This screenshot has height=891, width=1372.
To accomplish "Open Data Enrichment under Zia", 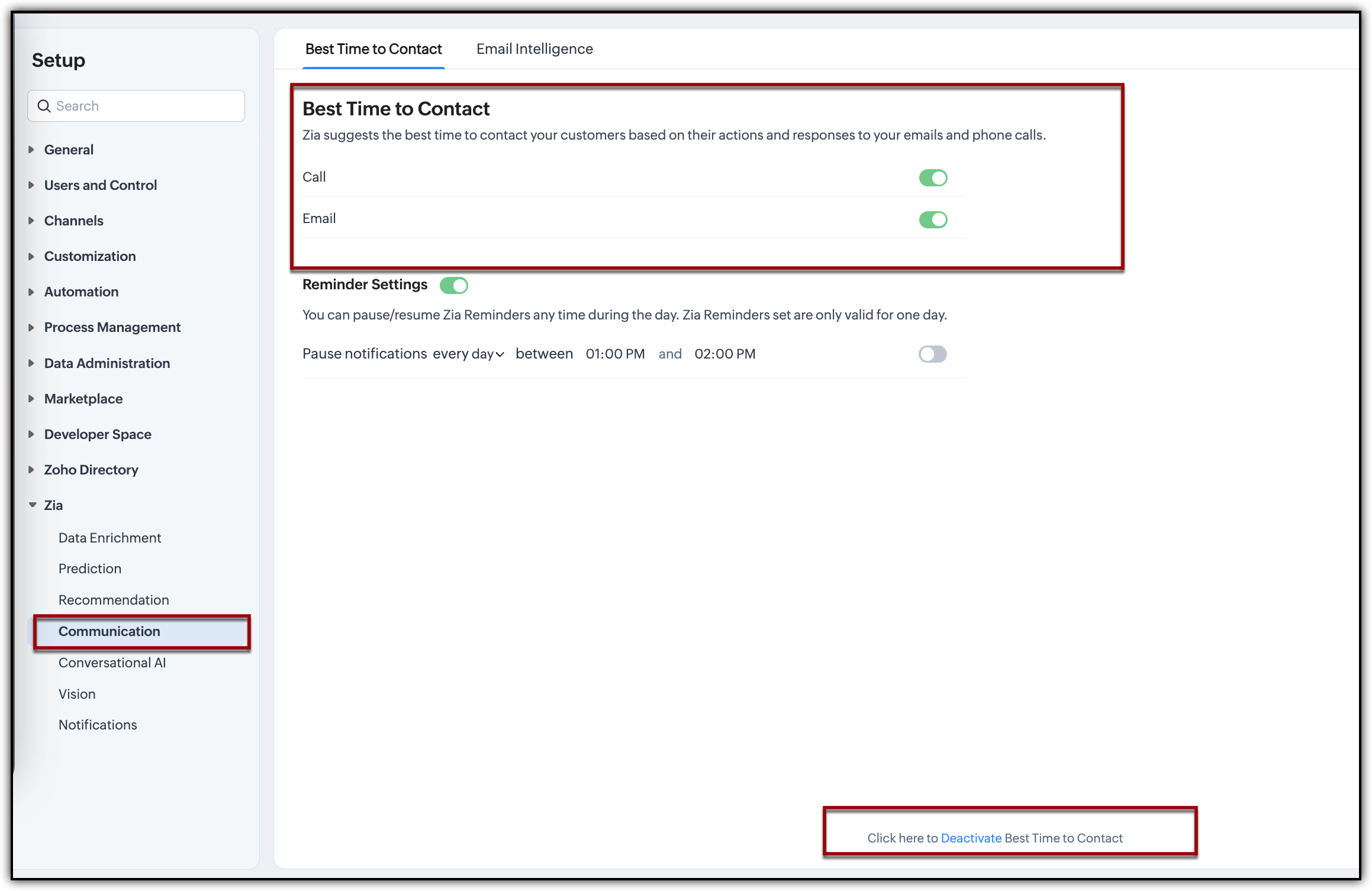I will (x=109, y=538).
